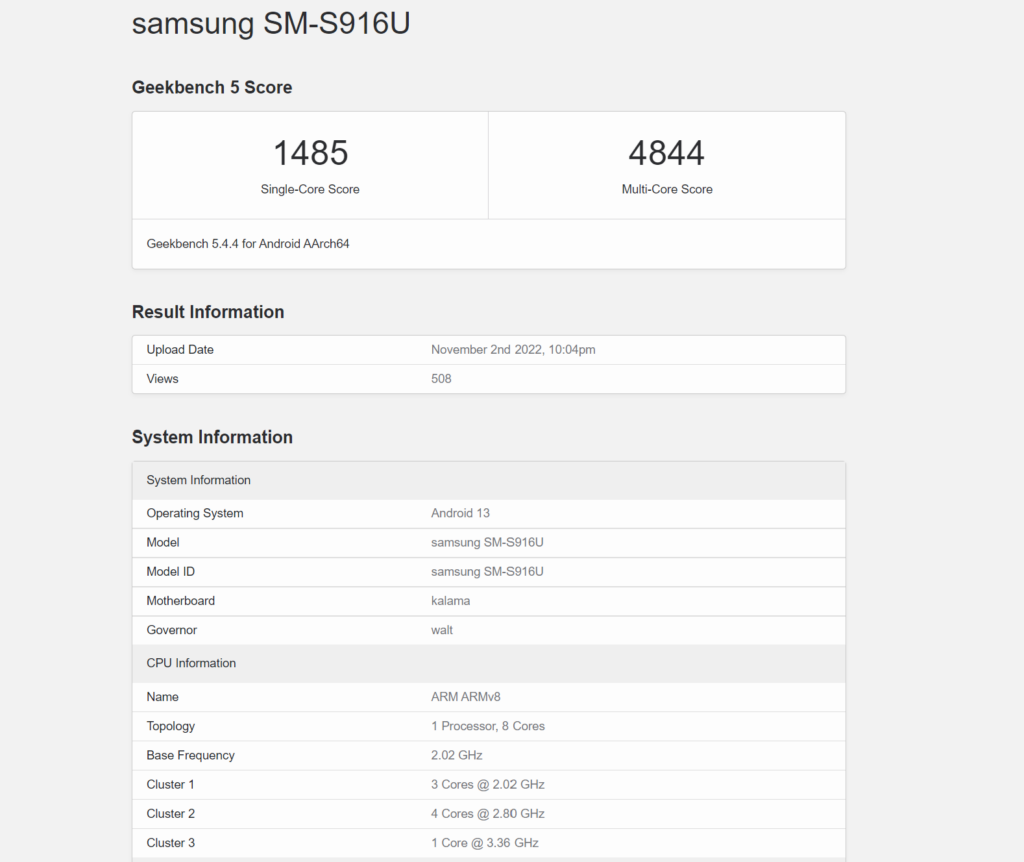
Task: Click the Model ID row label
Action: 170,571
